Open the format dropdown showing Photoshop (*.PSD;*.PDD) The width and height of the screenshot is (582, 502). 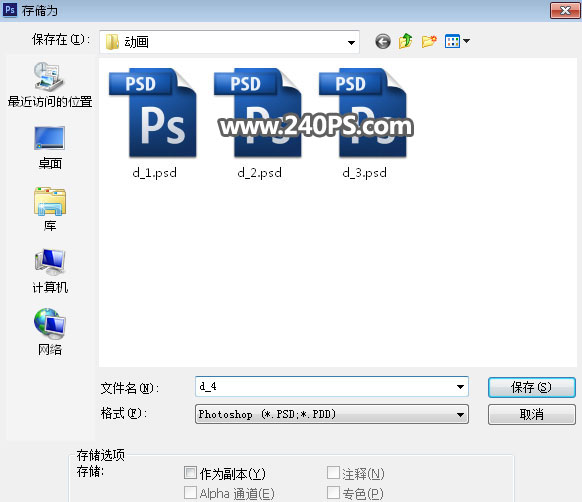(332, 414)
